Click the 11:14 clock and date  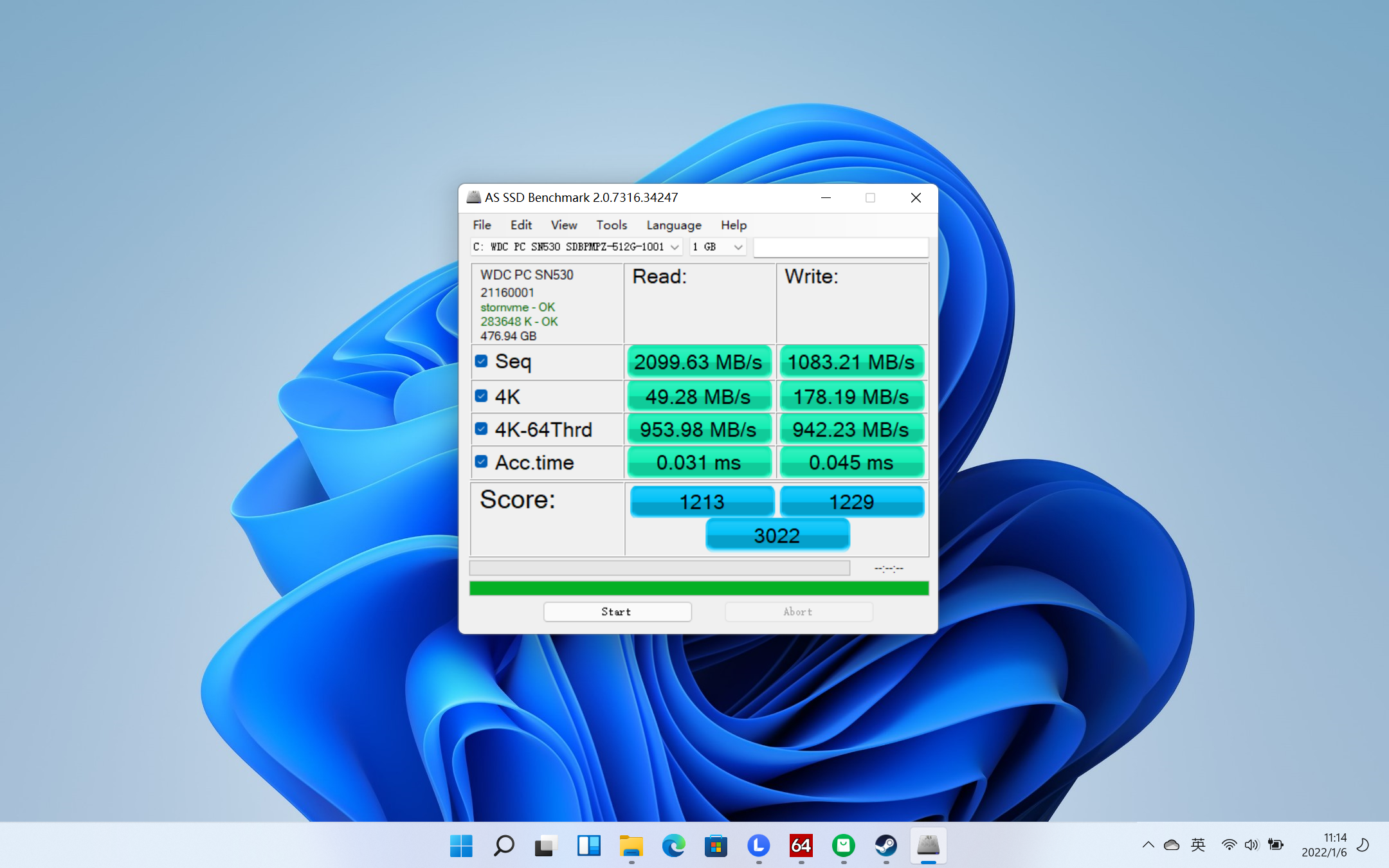pyautogui.click(x=1324, y=845)
